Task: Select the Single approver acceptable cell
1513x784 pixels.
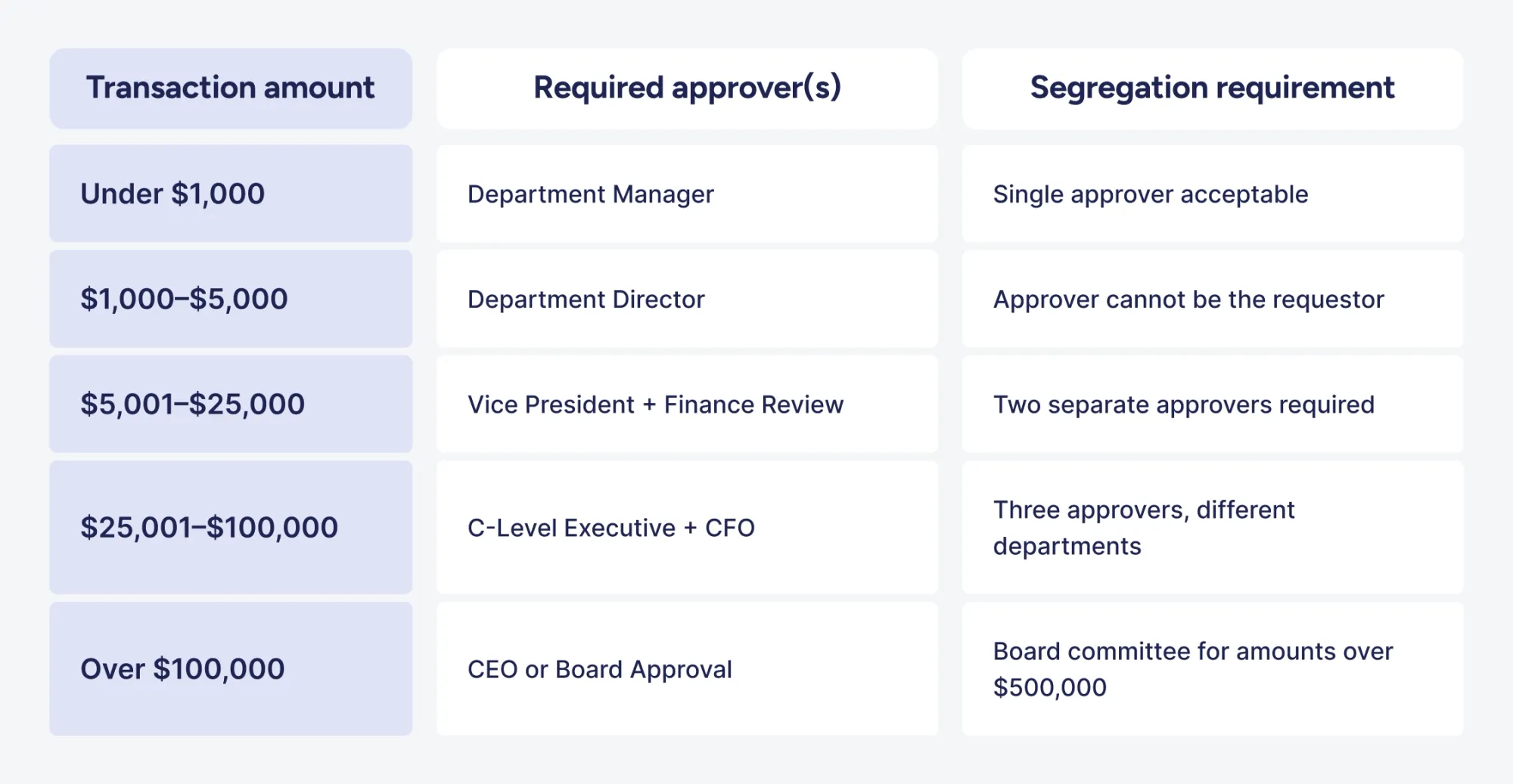Action: [x=1150, y=194]
